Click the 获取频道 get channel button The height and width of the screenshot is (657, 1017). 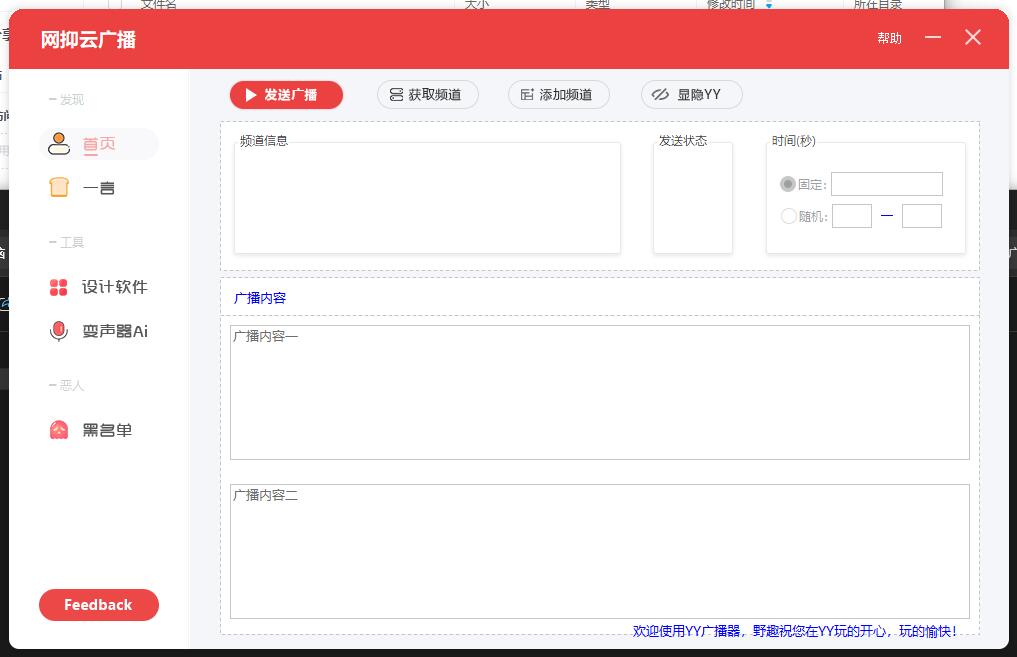pyautogui.click(x=427, y=95)
